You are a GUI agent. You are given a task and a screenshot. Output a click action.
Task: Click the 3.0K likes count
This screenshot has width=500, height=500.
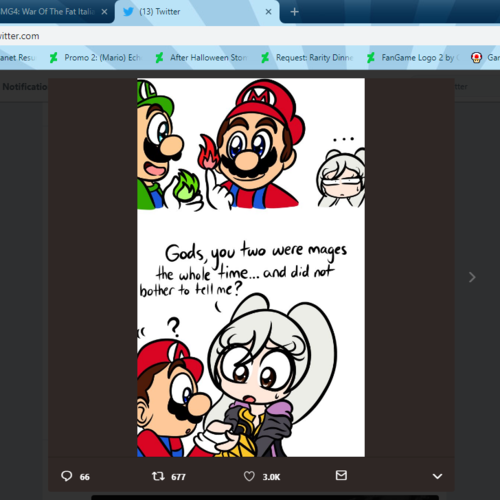[271, 477]
